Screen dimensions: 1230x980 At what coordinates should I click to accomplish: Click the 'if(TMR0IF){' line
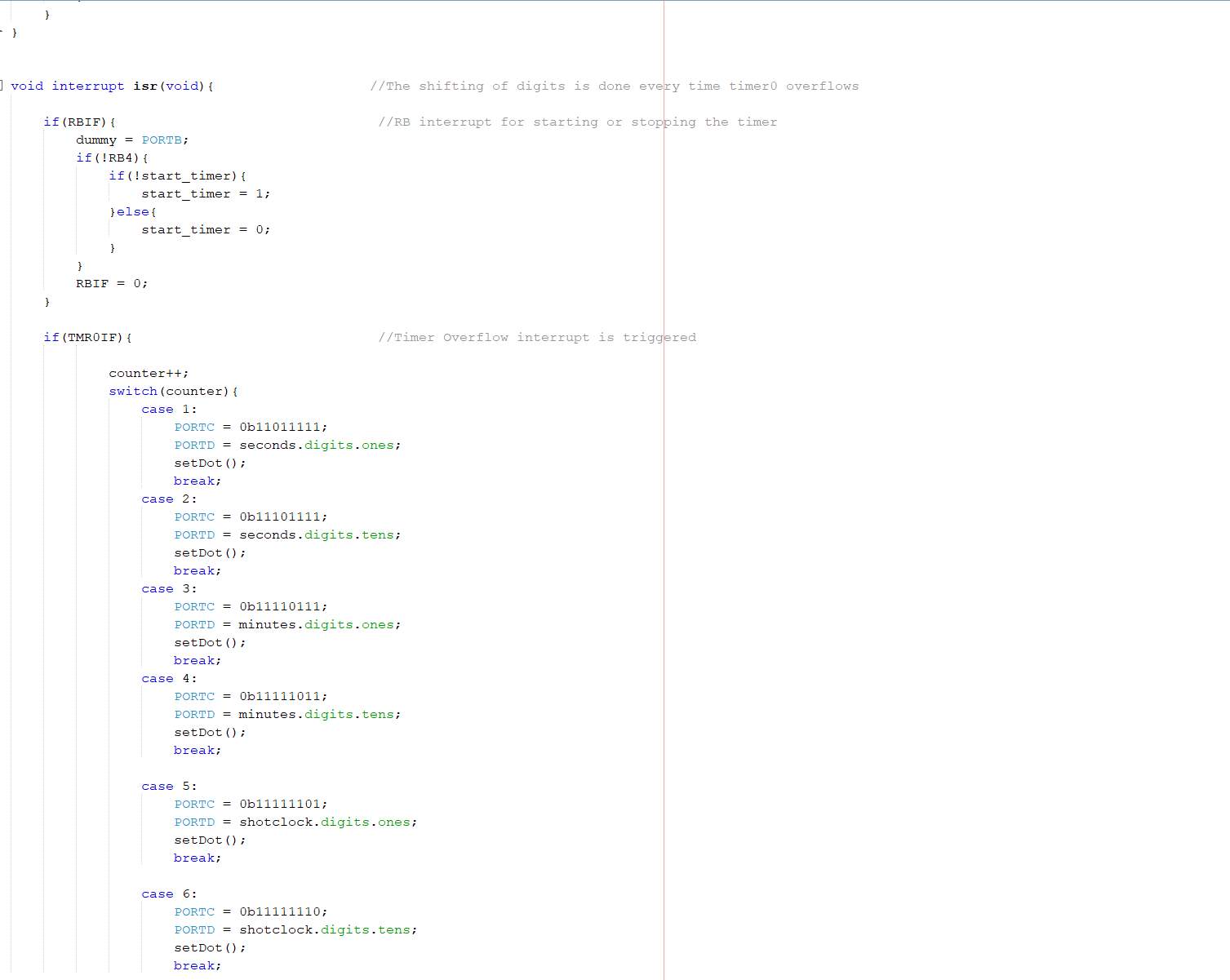tap(87, 337)
